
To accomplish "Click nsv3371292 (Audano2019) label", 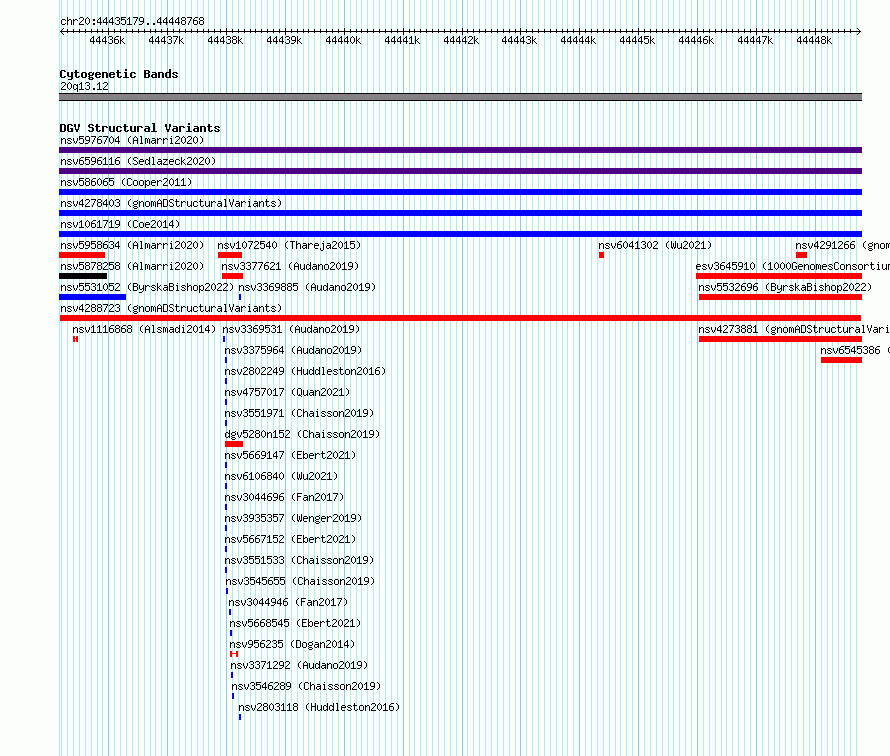I will 299,665.
